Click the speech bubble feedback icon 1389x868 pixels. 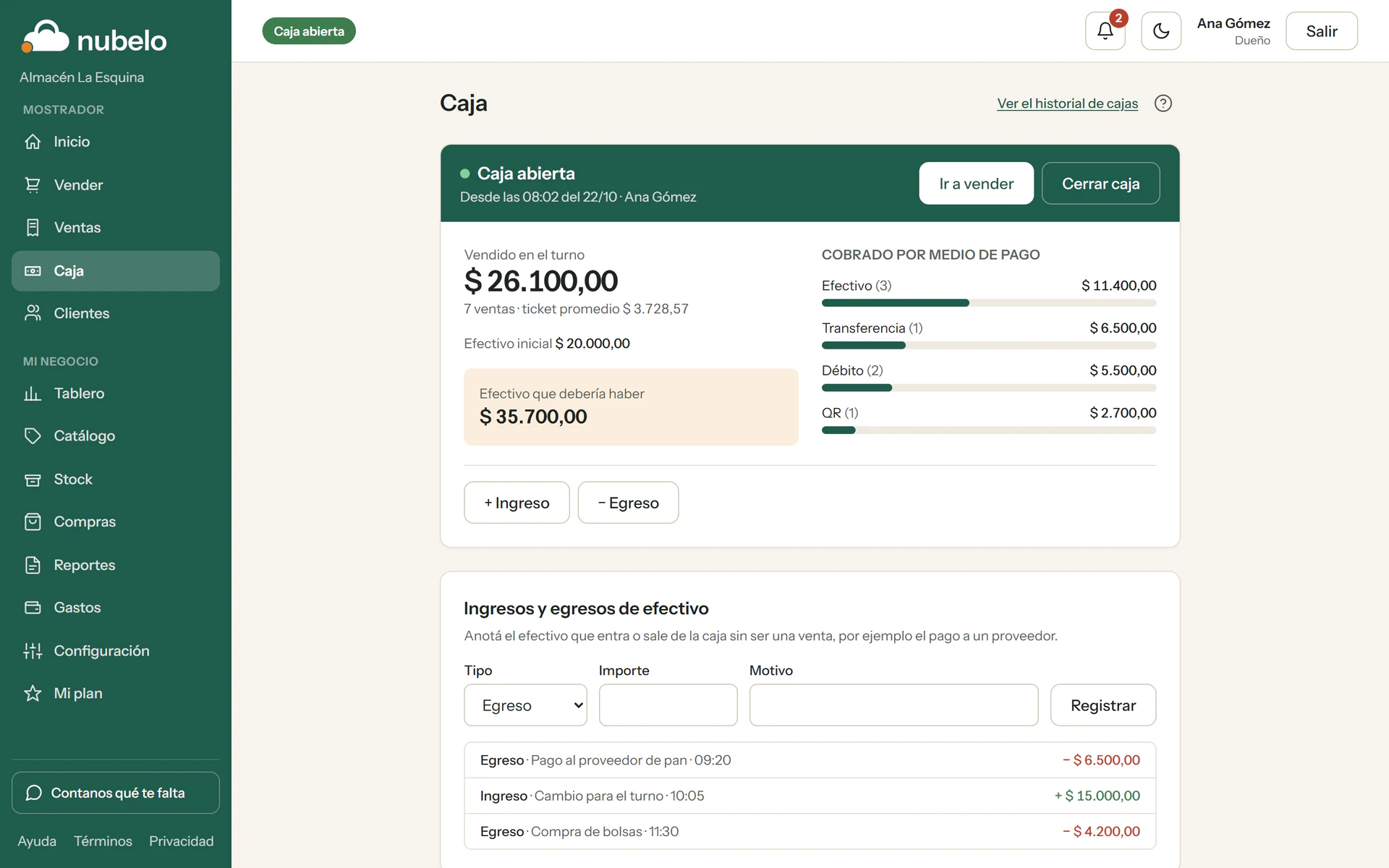[x=34, y=793]
